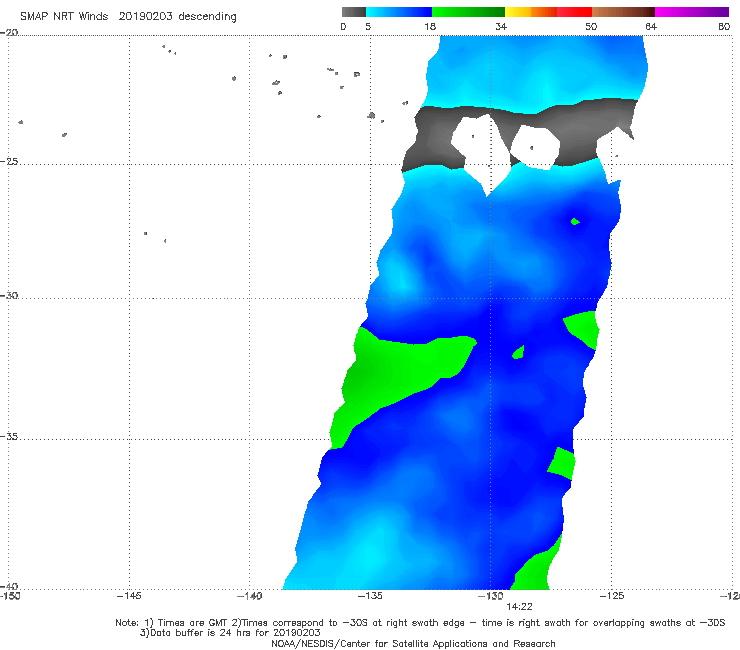Click the latitude axis label "-25"
The width and height of the screenshot is (740, 650).
(9, 161)
